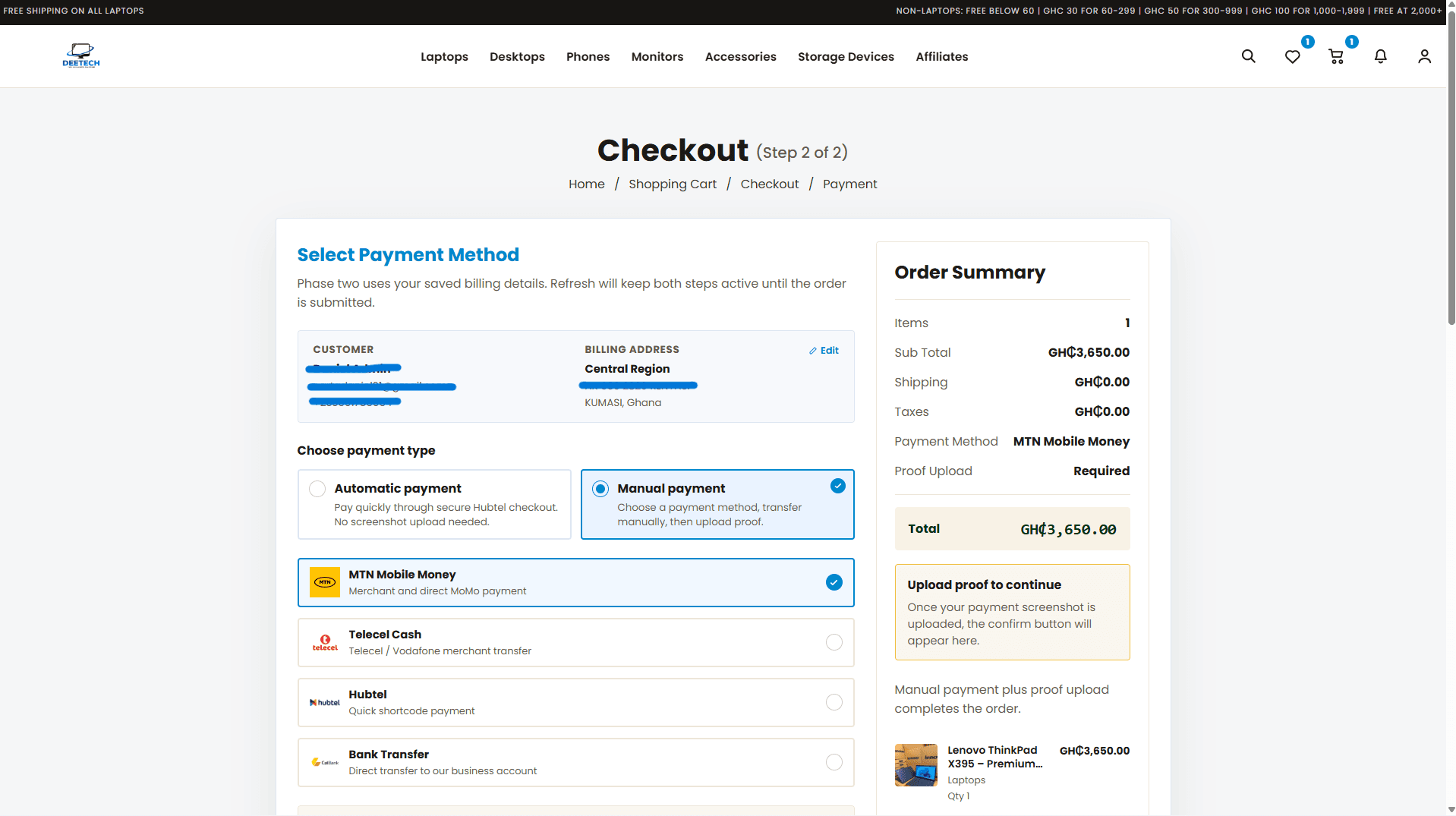The height and width of the screenshot is (816, 1456).
Task: Click the Upload proof to continue notice
Action: click(1012, 612)
